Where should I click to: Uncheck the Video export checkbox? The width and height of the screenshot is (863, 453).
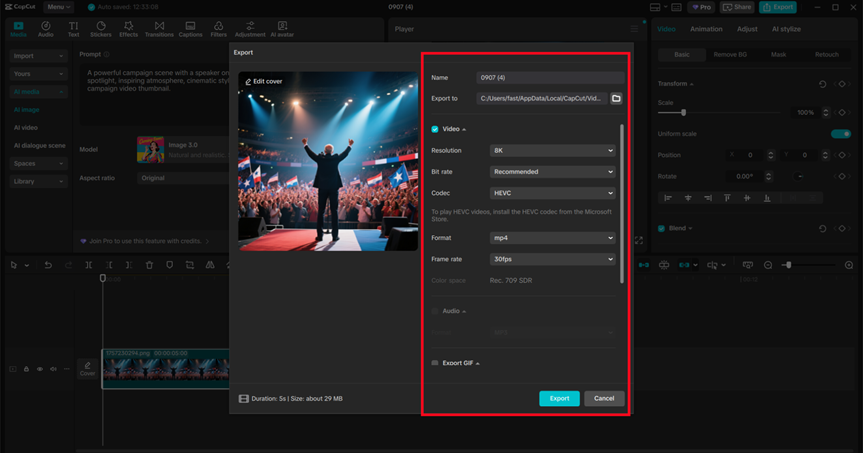tap(435, 129)
